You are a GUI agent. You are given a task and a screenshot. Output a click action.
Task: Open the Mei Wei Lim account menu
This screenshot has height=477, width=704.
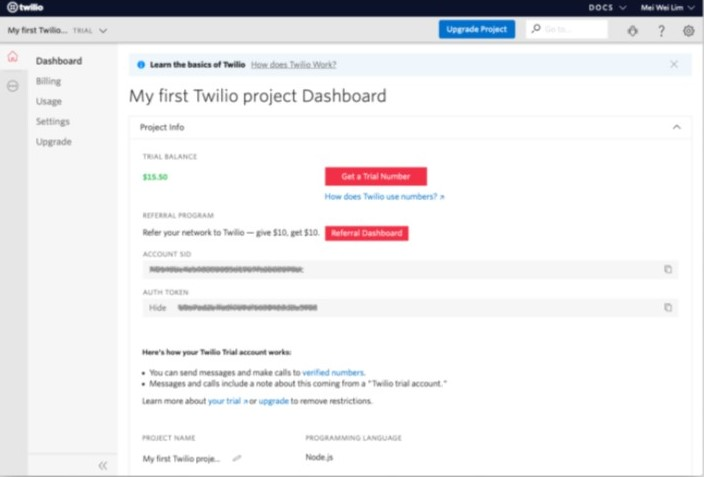(668, 8)
